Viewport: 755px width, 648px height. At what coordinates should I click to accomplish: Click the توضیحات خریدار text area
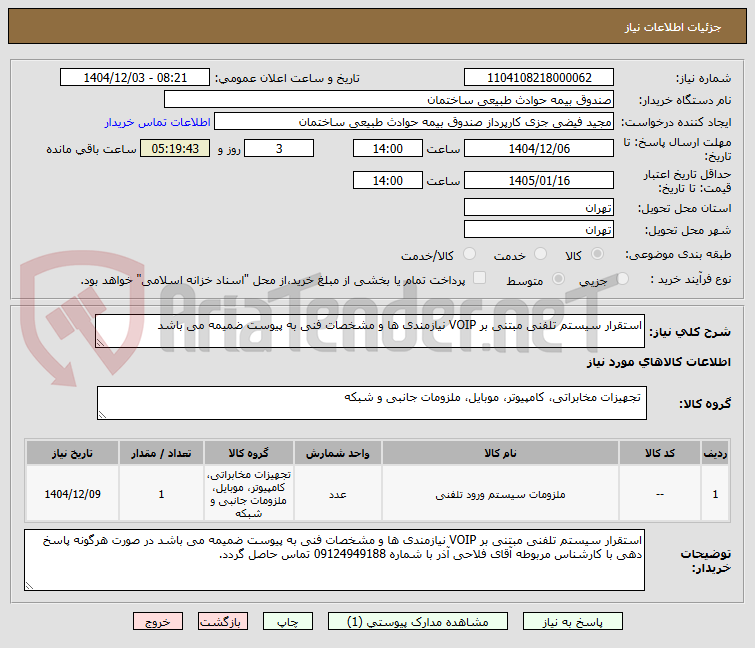pyautogui.click(x=334, y=560)
